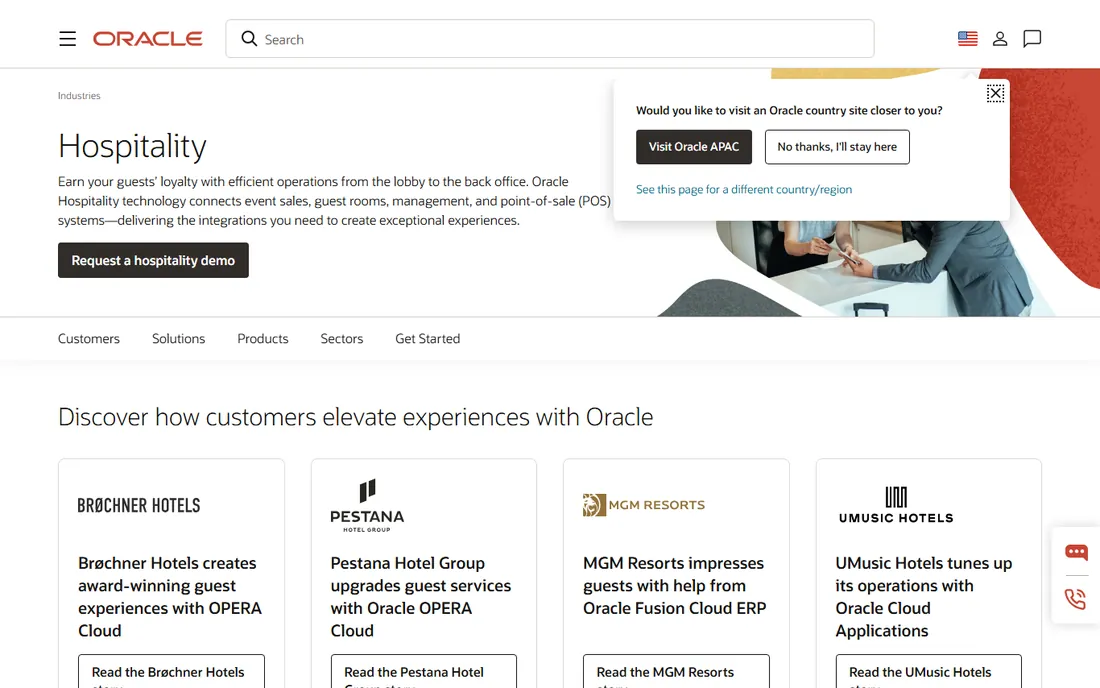Click the phone call icon

[x=1075, y=598]
